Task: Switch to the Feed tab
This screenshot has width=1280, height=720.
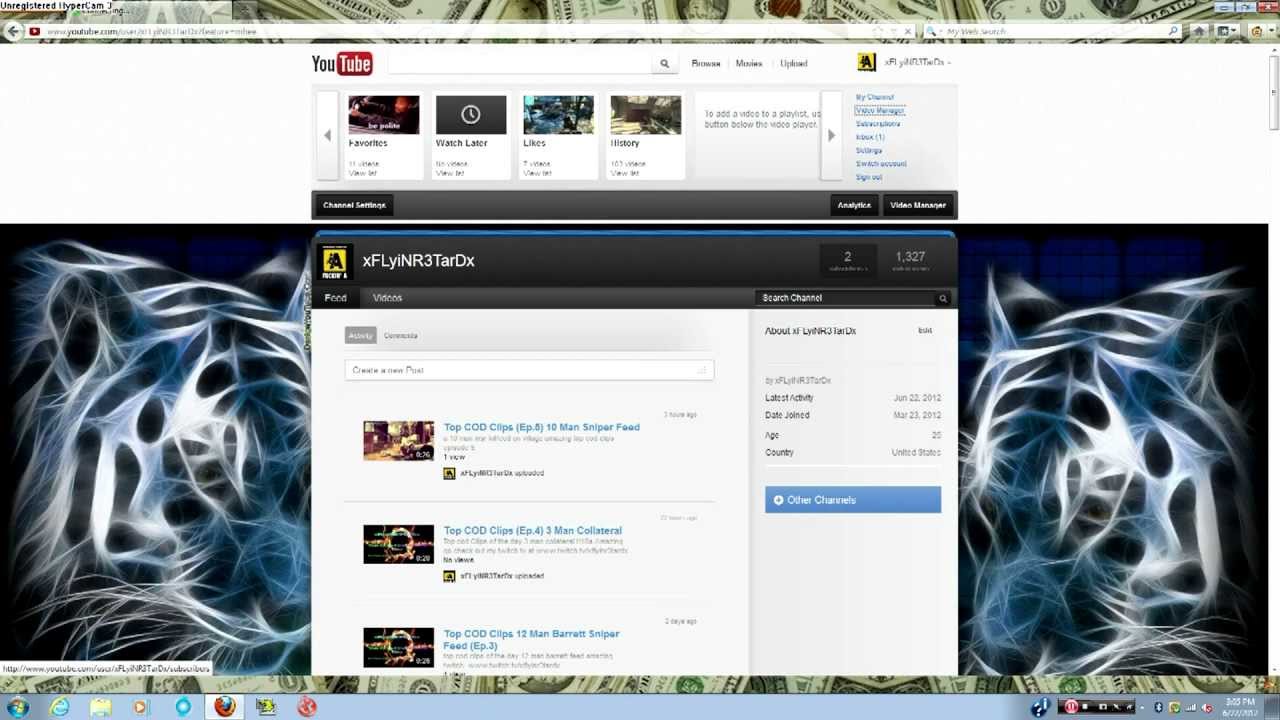Action: coord(336,298)
